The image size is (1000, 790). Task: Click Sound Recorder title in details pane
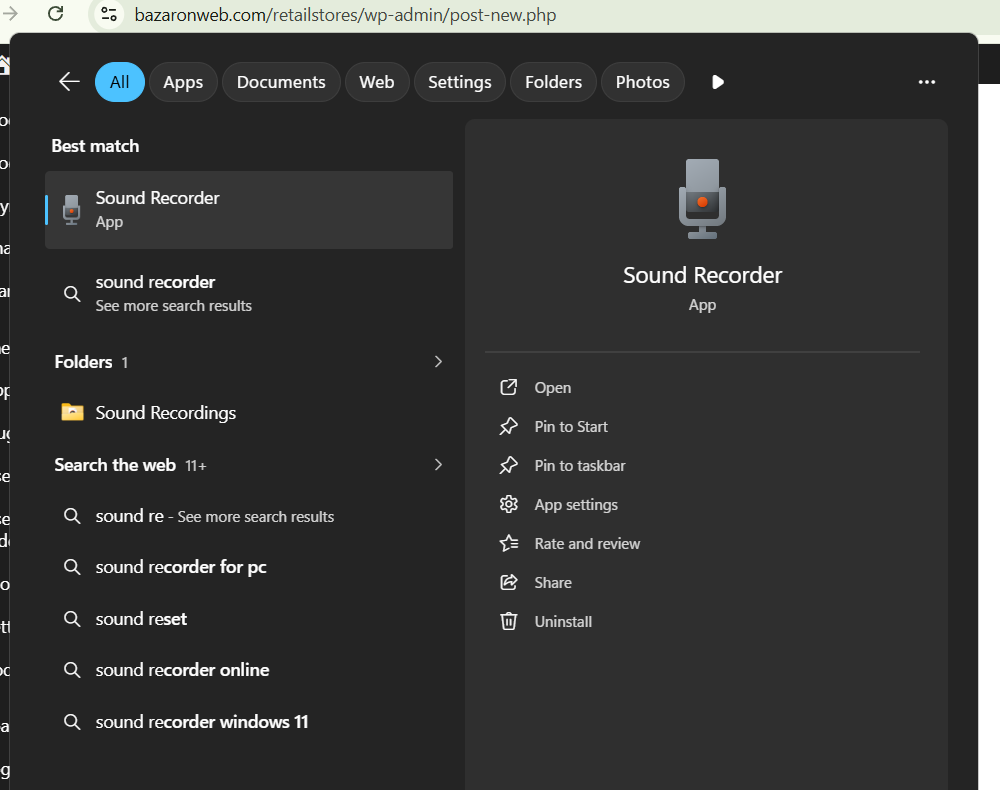tap(702, 275)
